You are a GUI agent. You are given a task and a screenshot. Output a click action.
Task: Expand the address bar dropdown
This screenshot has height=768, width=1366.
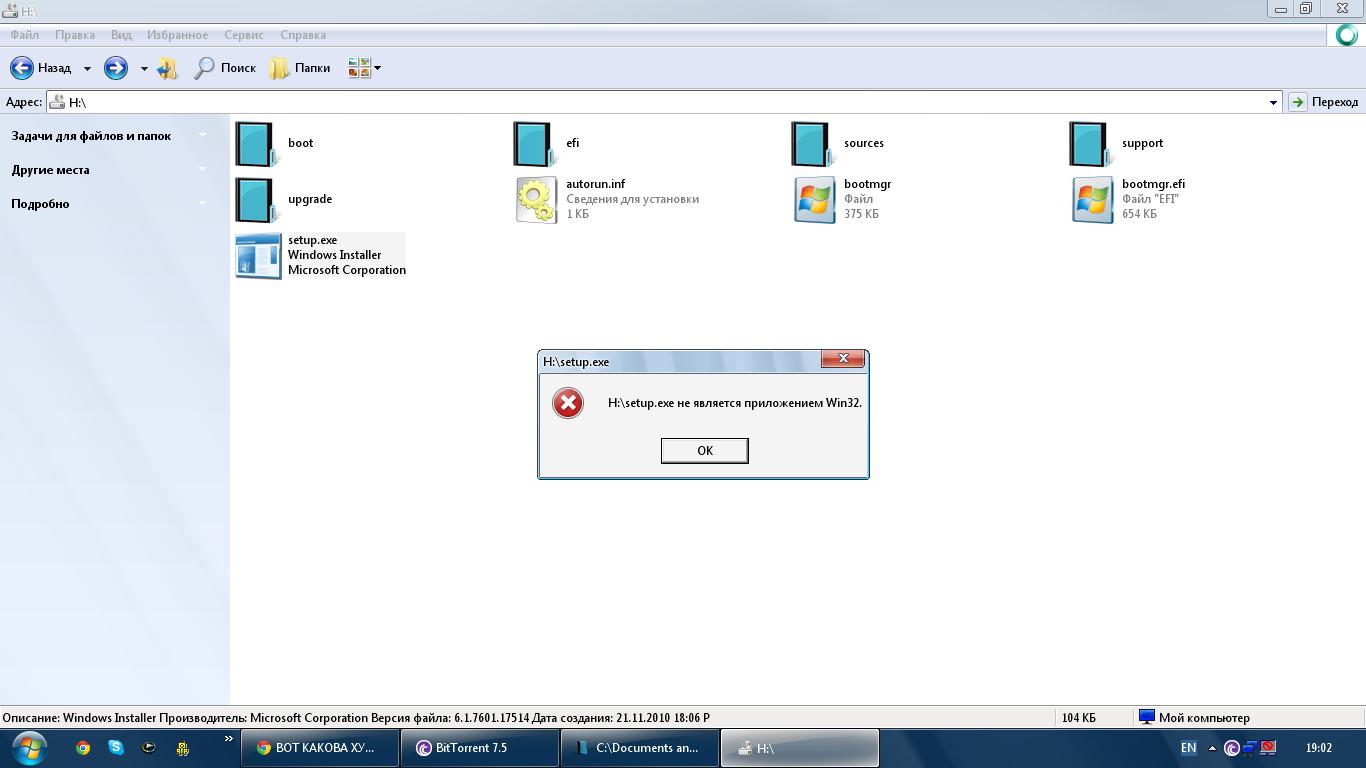coord(1273,102)
